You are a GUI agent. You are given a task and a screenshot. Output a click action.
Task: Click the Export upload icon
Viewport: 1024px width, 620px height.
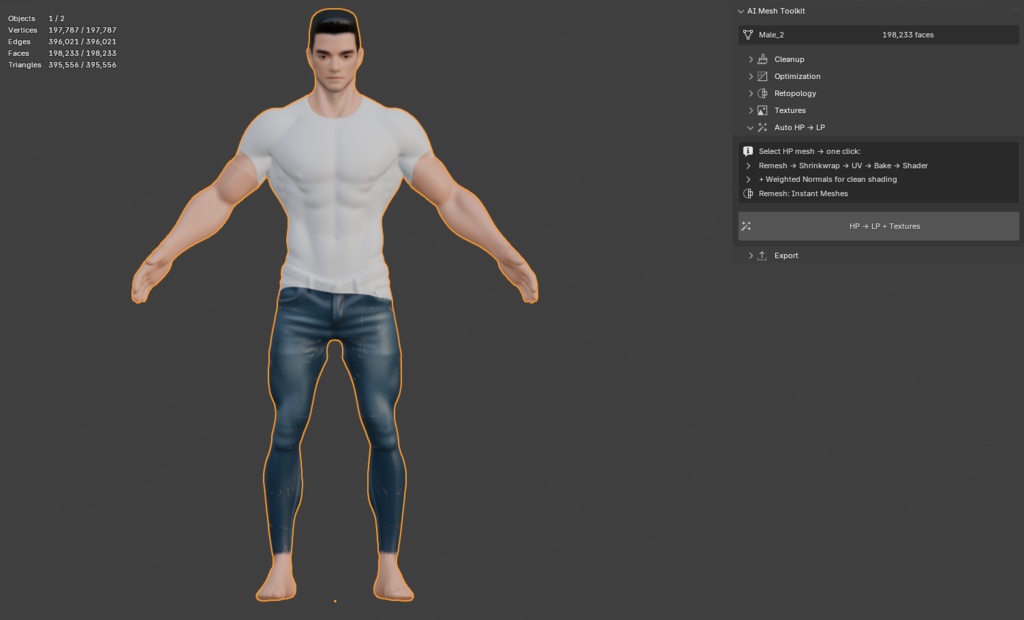(762, 255)
